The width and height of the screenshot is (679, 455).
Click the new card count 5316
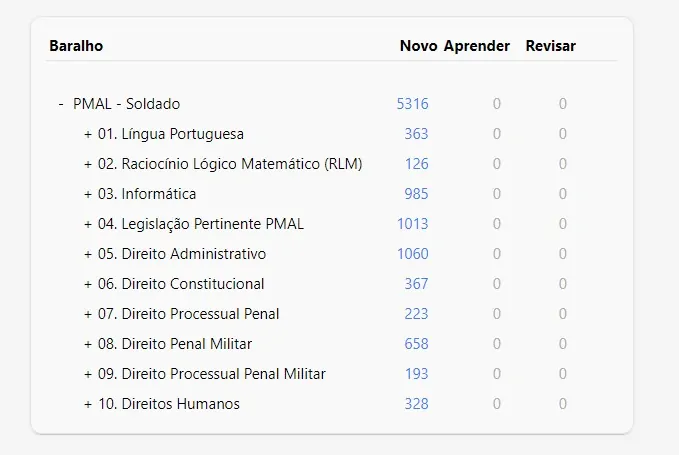click(x=413, y=104)
